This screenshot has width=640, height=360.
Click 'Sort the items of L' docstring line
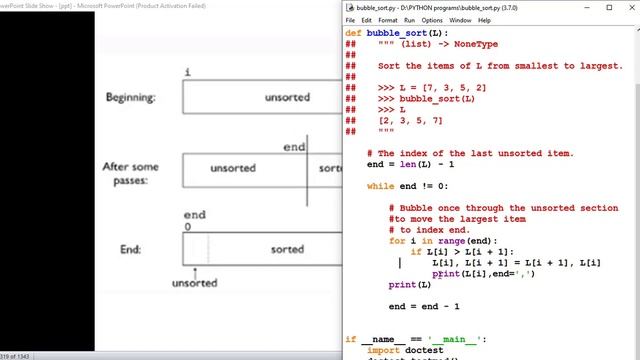click(x=500, y=66)
